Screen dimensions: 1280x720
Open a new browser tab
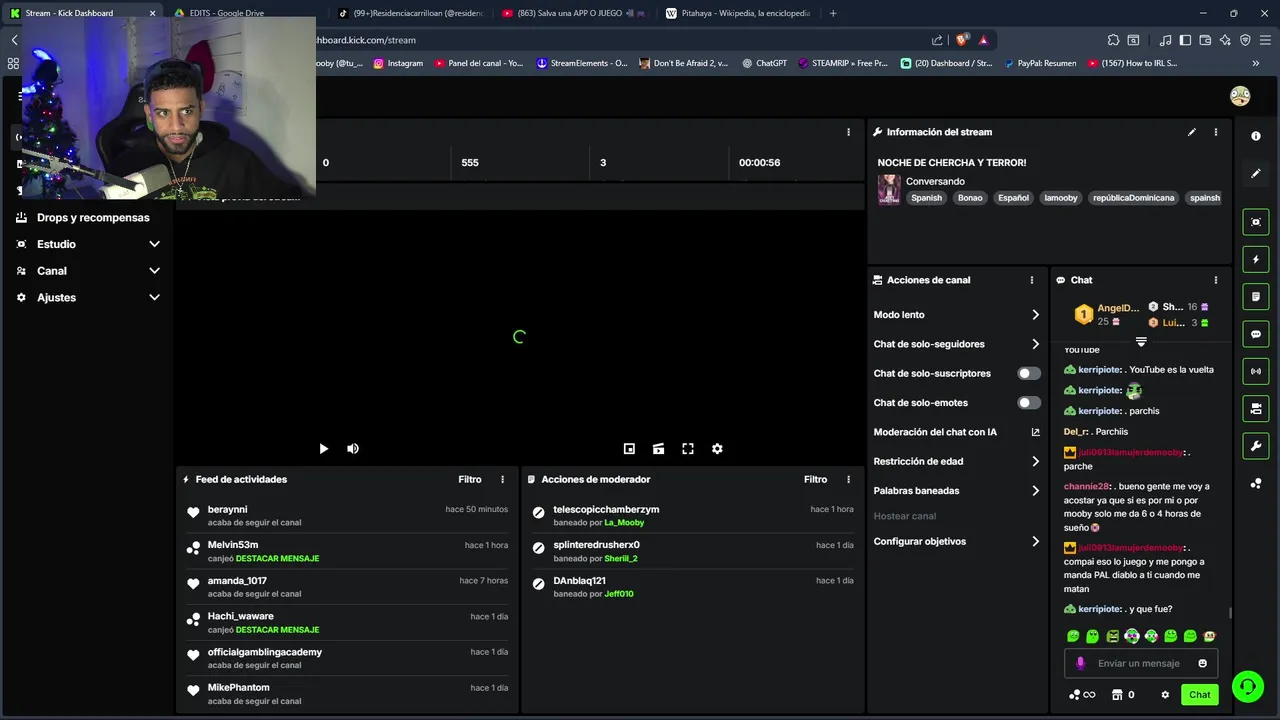[x=833, y=13]
